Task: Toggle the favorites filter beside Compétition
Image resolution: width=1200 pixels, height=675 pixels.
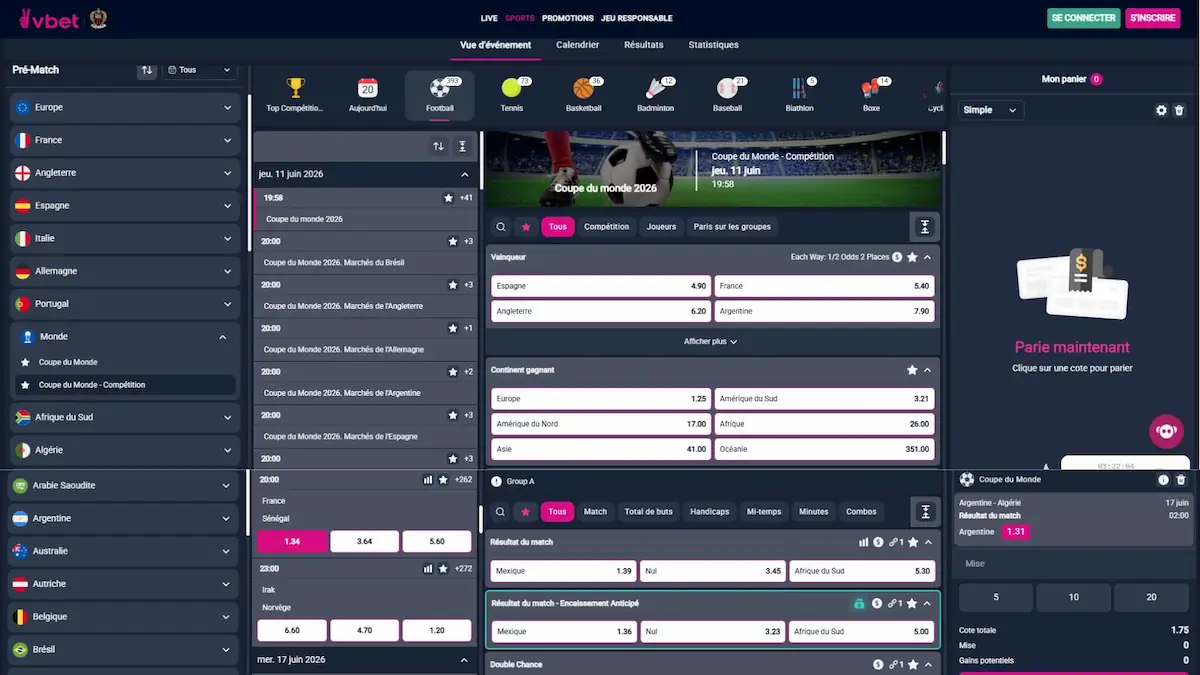Action: [x=526, y=227]
